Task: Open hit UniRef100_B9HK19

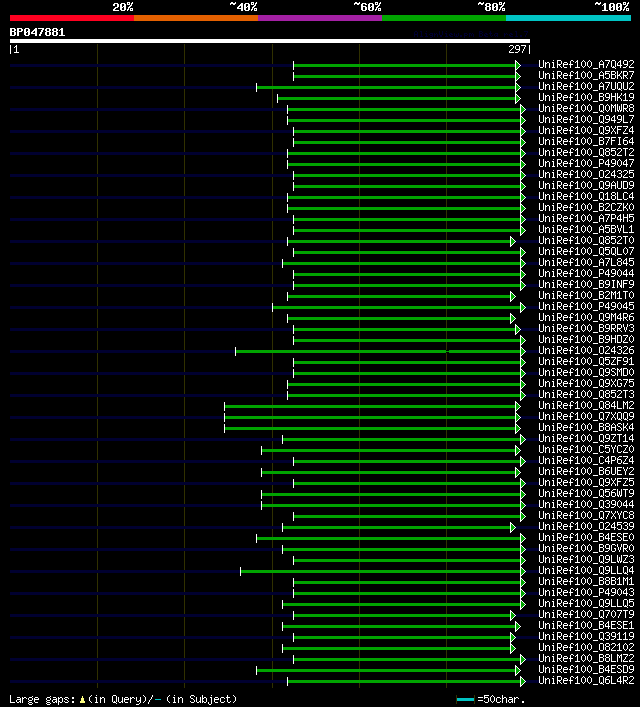Action: (x=586, y=97)
